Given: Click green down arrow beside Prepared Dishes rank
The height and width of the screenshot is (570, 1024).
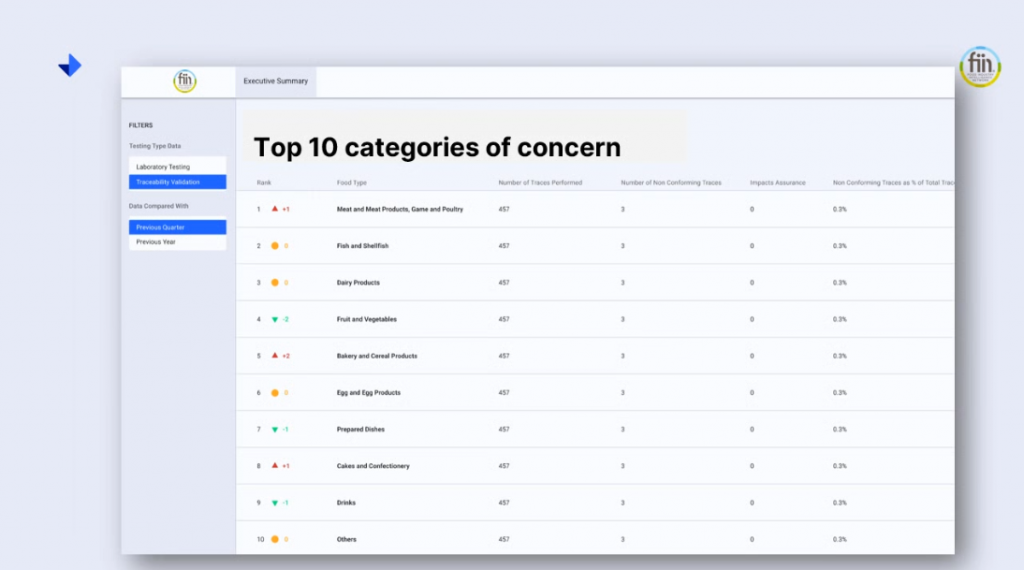Looking at the screenshot, I should pyautogui.click(x=275, y=430).
